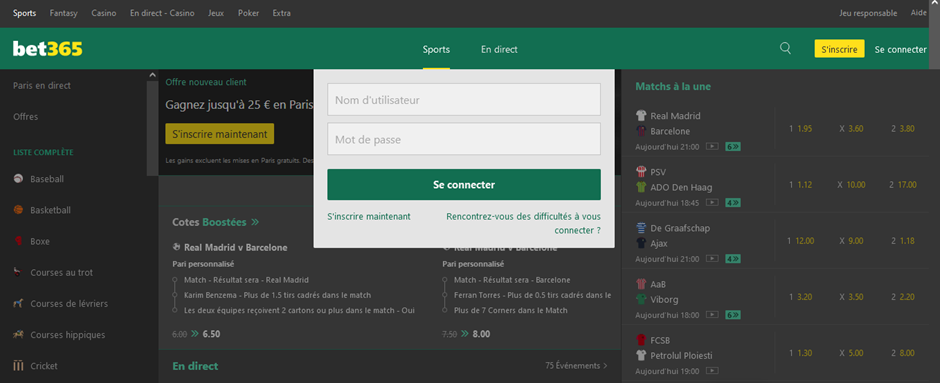Open Paris en direct in sidebar
The image size is (940, 383).
tap(42, 86)
